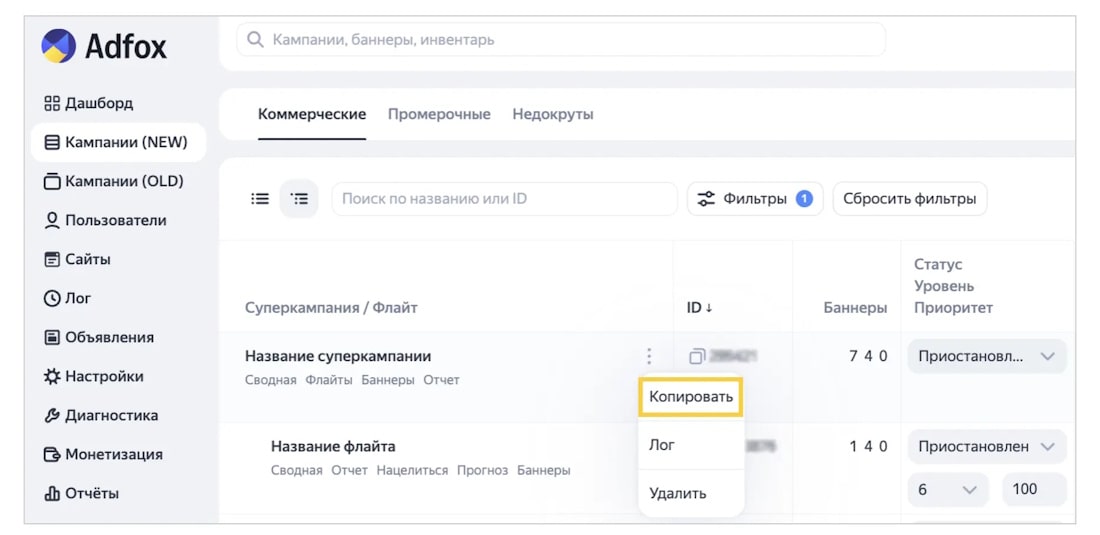Image resolution: width=1100 pixels, height=535 pixels.
Task: Click the Поиск по названию или ID field
Action: point(504,199)
